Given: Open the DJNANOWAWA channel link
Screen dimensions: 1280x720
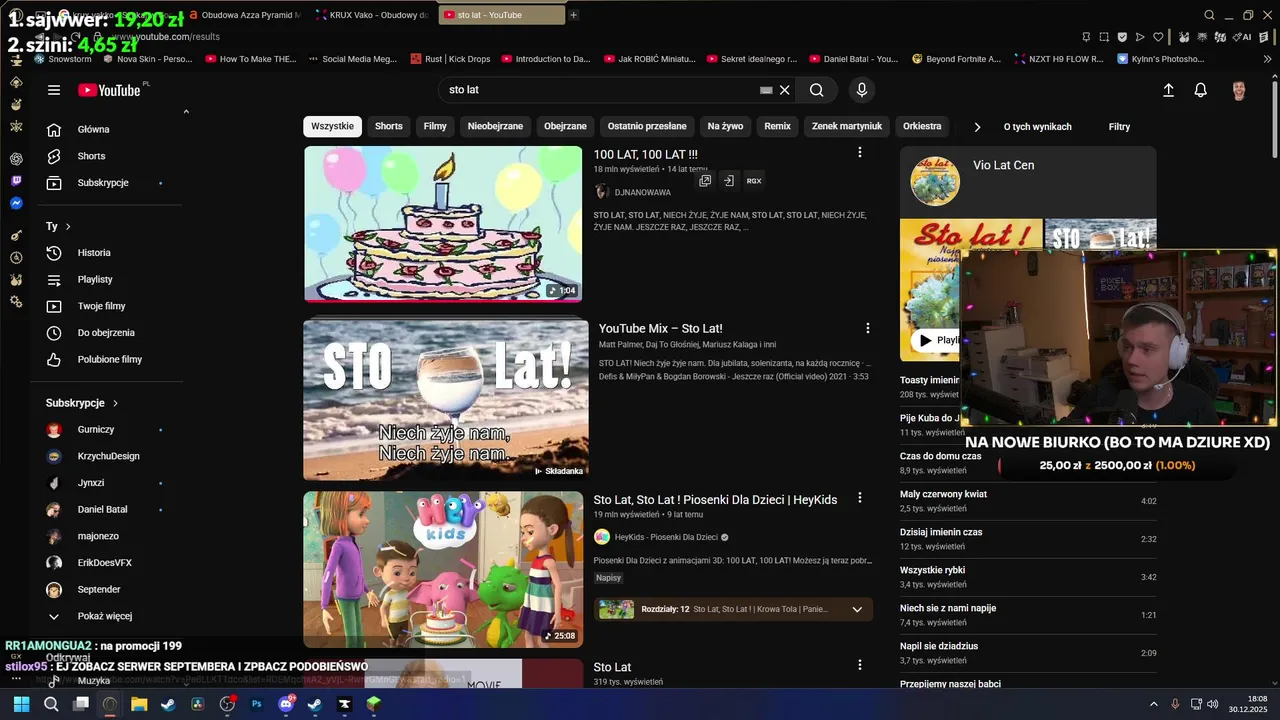Looking at the screenshot, I should 642,192.
